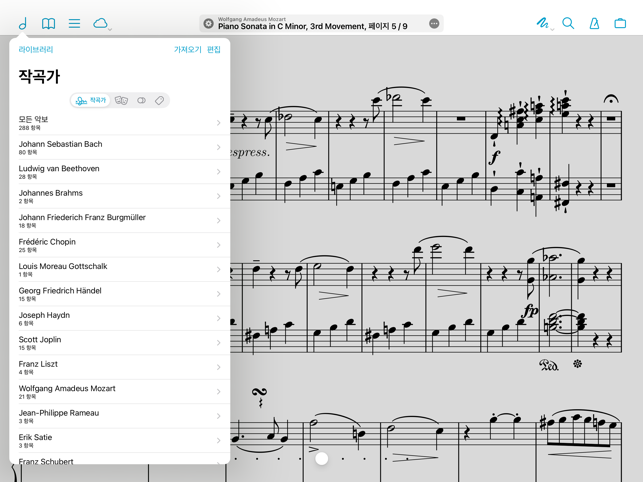Screen dimensions: 643x482
Task: Click 편집 edit button
Action: click(214, 50)
